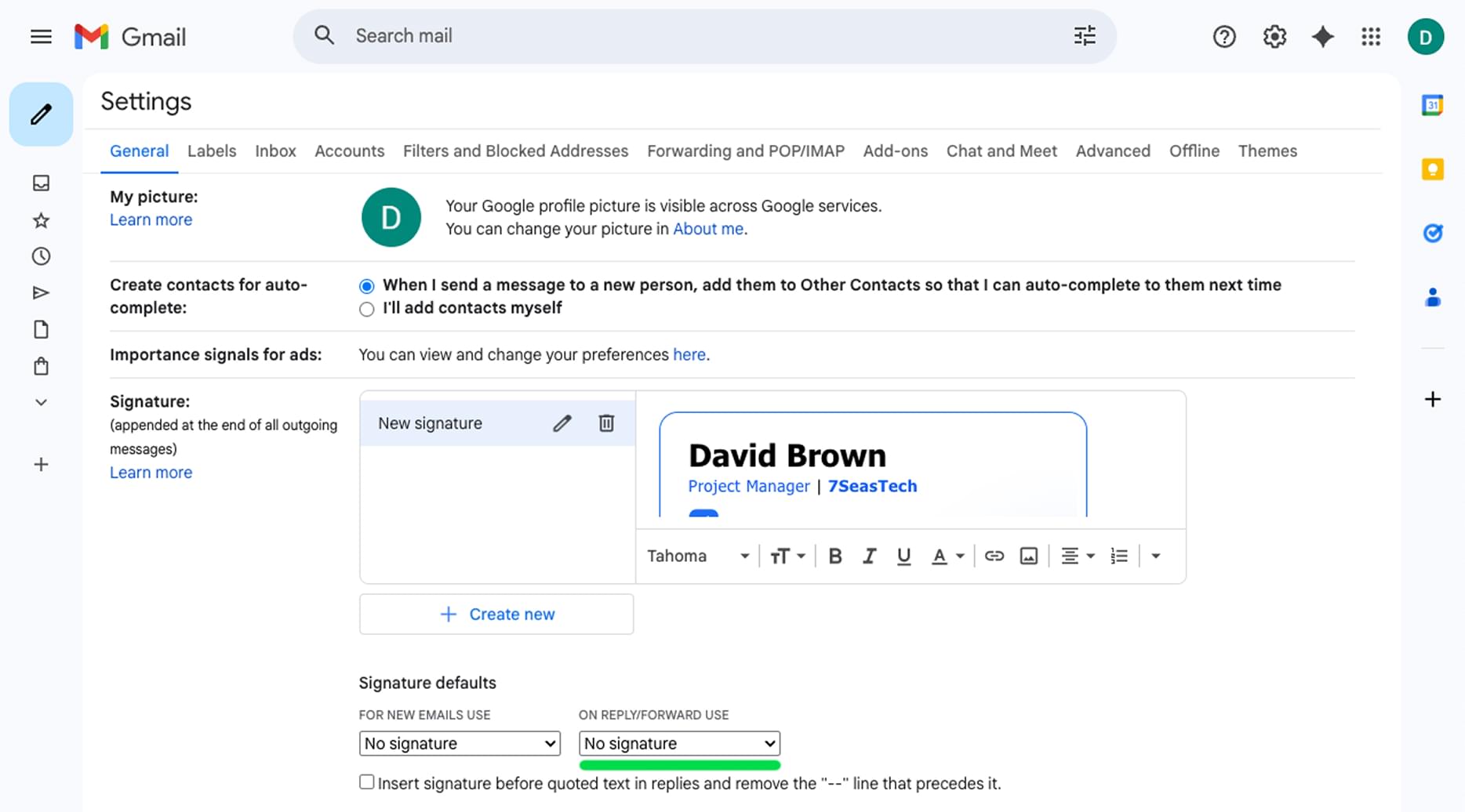Toggle bold in signature editor

[835, 556]
